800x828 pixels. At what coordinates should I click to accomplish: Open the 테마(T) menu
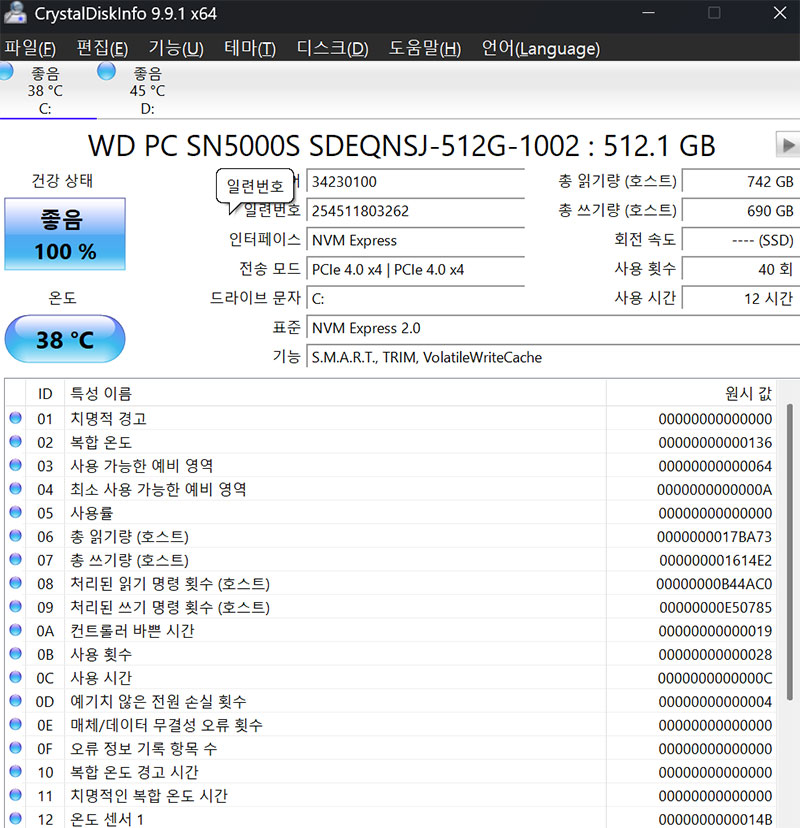250,49
